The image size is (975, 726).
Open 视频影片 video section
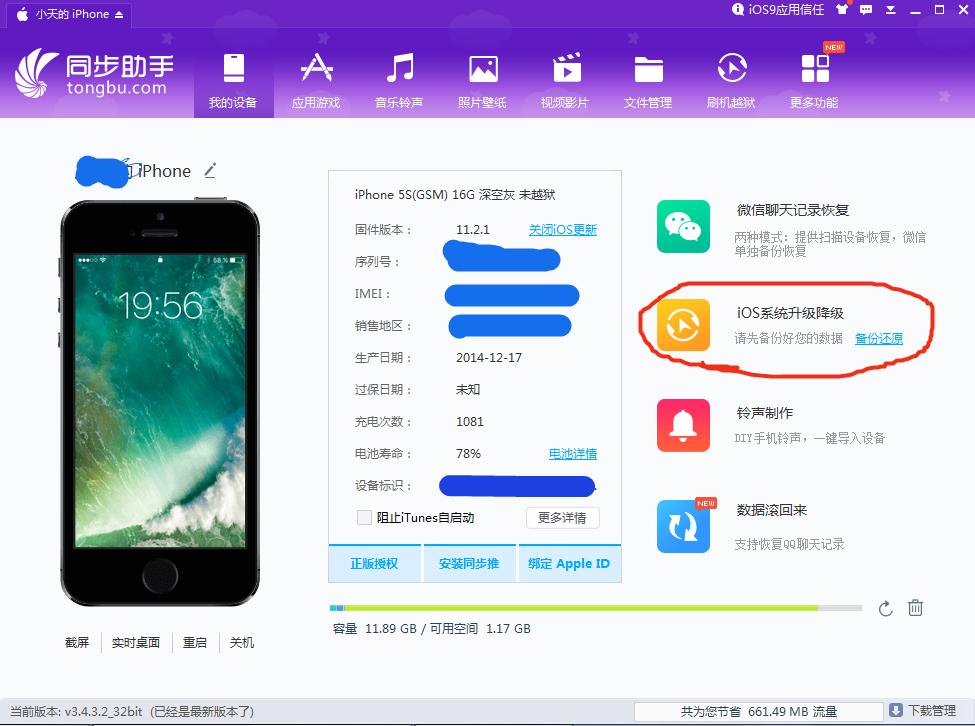[x=565, y=80]
